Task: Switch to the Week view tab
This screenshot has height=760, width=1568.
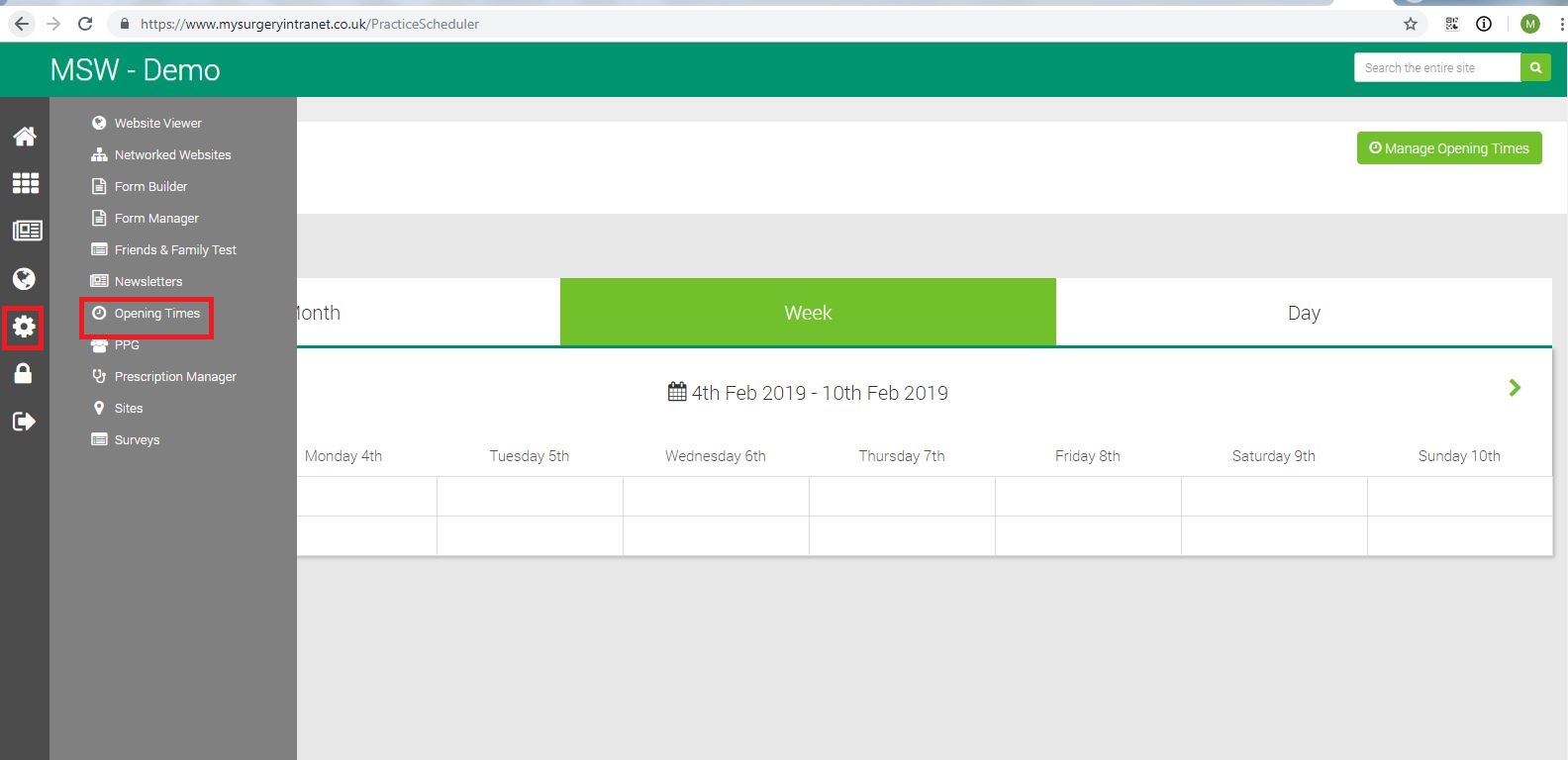Action: (808, 313)
